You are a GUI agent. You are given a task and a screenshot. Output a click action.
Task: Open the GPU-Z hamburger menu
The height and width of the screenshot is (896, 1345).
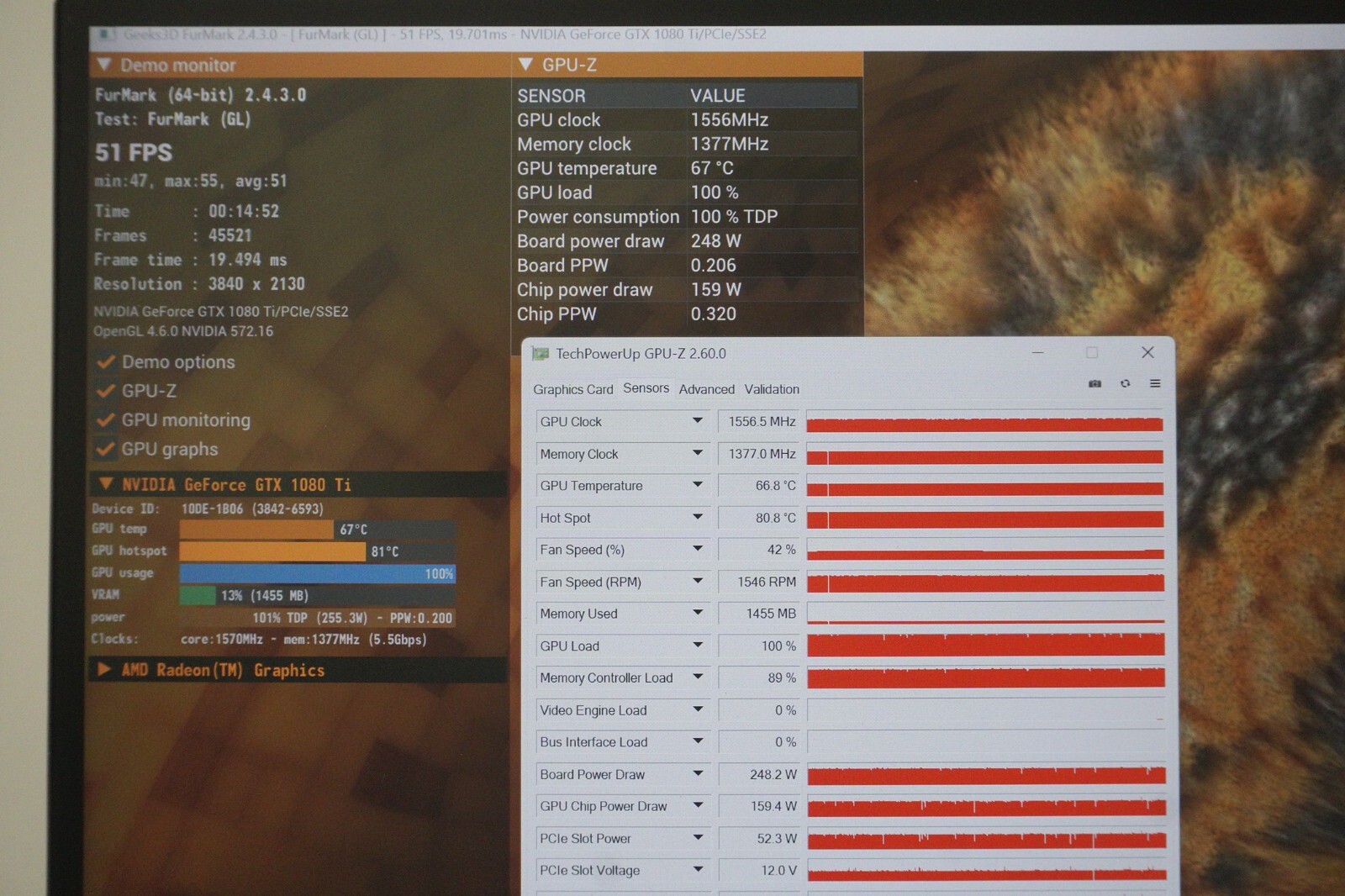click(1155, 383)
